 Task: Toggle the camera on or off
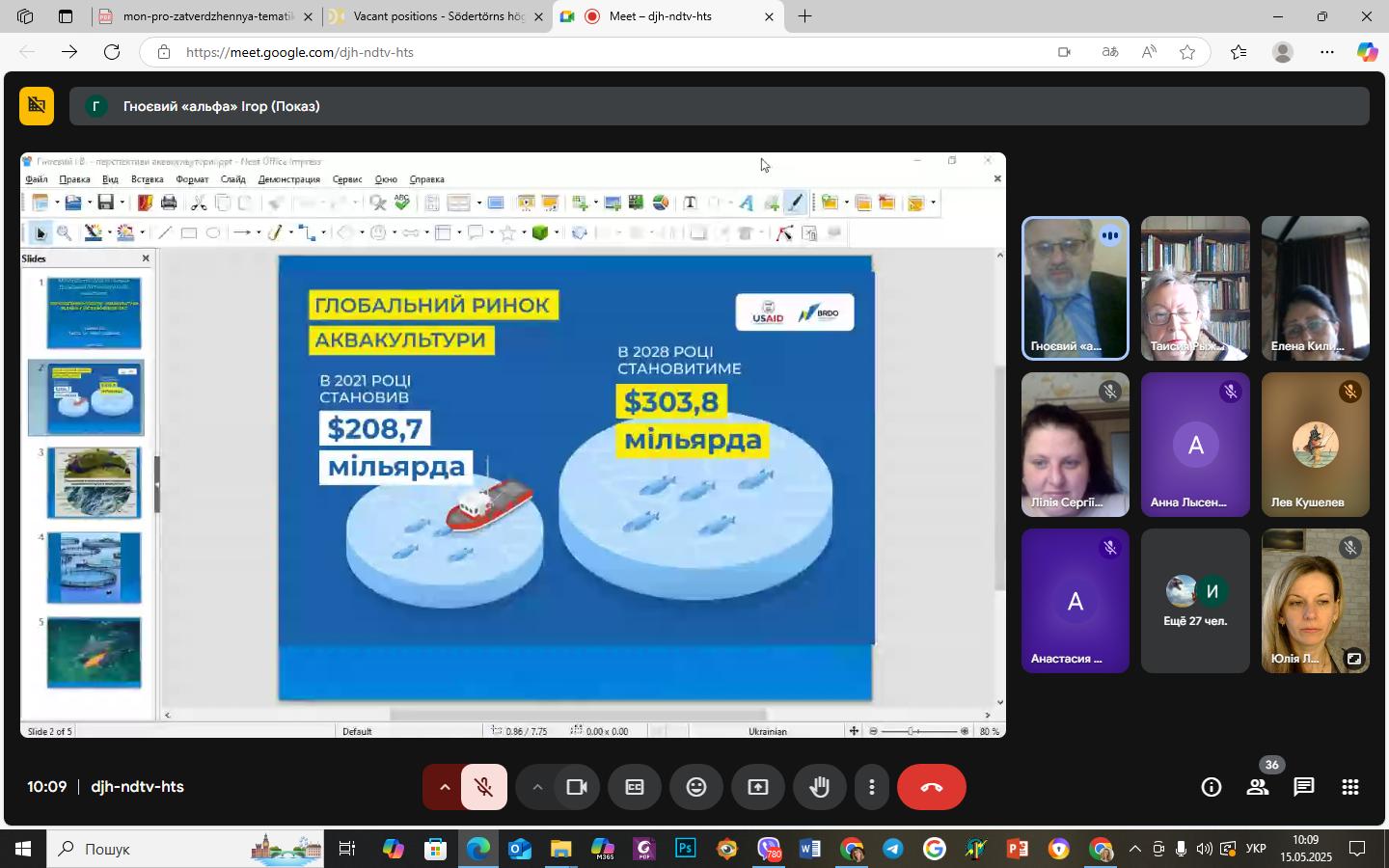tap(577, 787)
